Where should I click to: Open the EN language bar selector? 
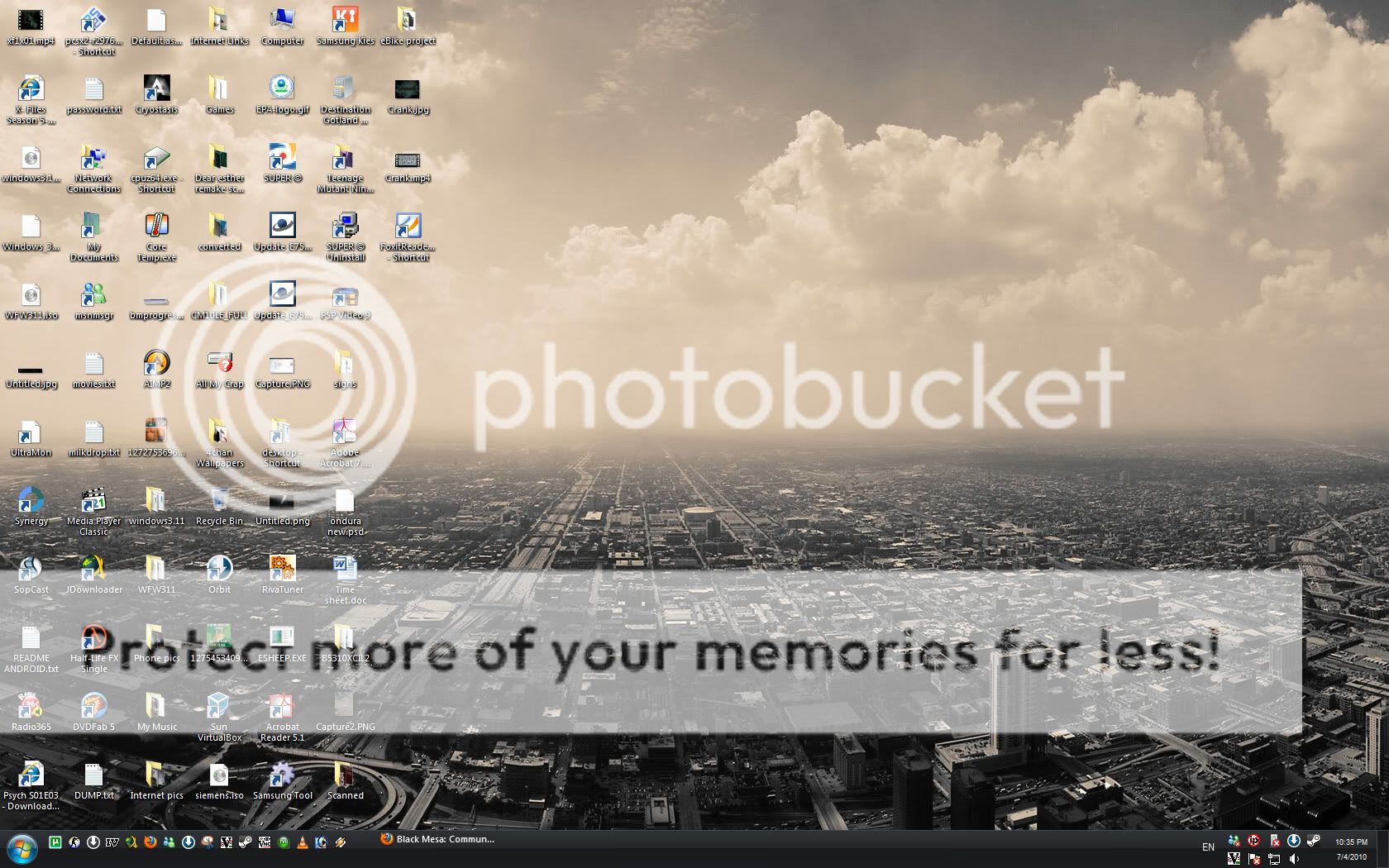click(1208, 847)
